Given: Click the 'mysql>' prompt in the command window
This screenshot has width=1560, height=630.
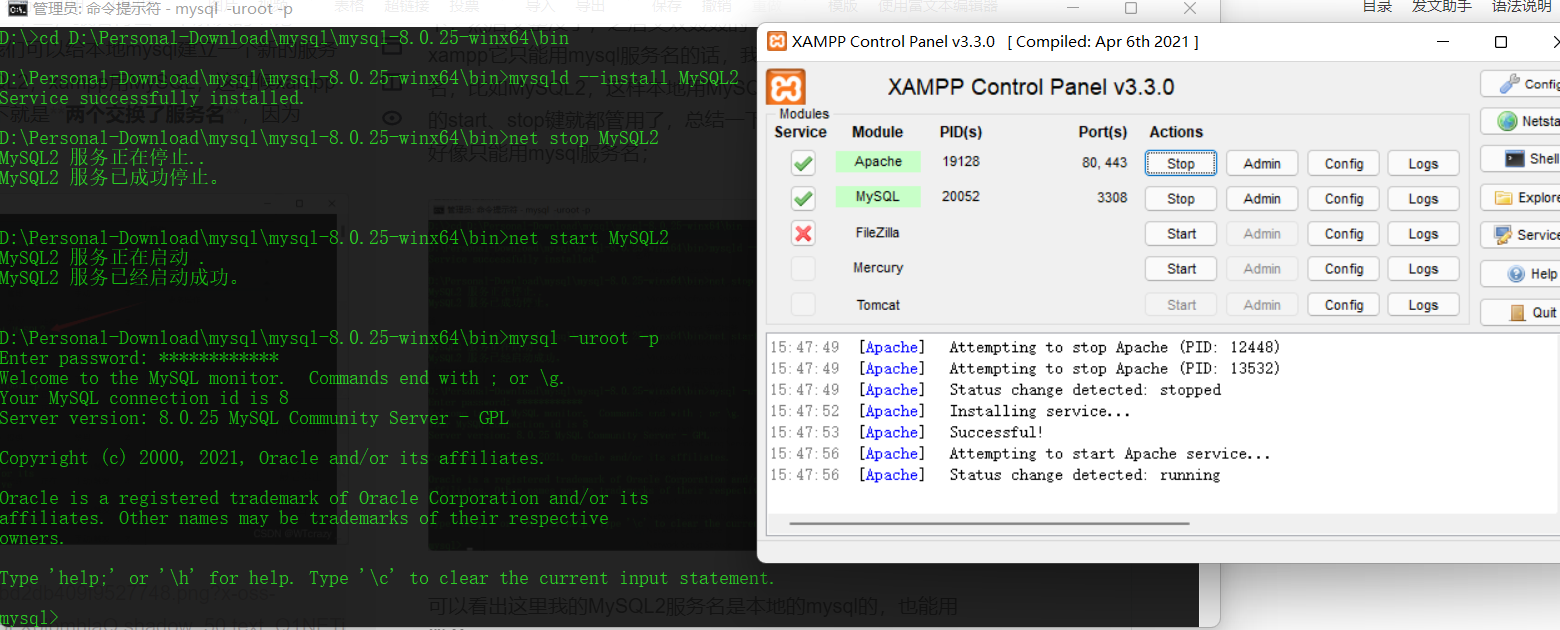Looking at the screenshot, I should 30,619.
